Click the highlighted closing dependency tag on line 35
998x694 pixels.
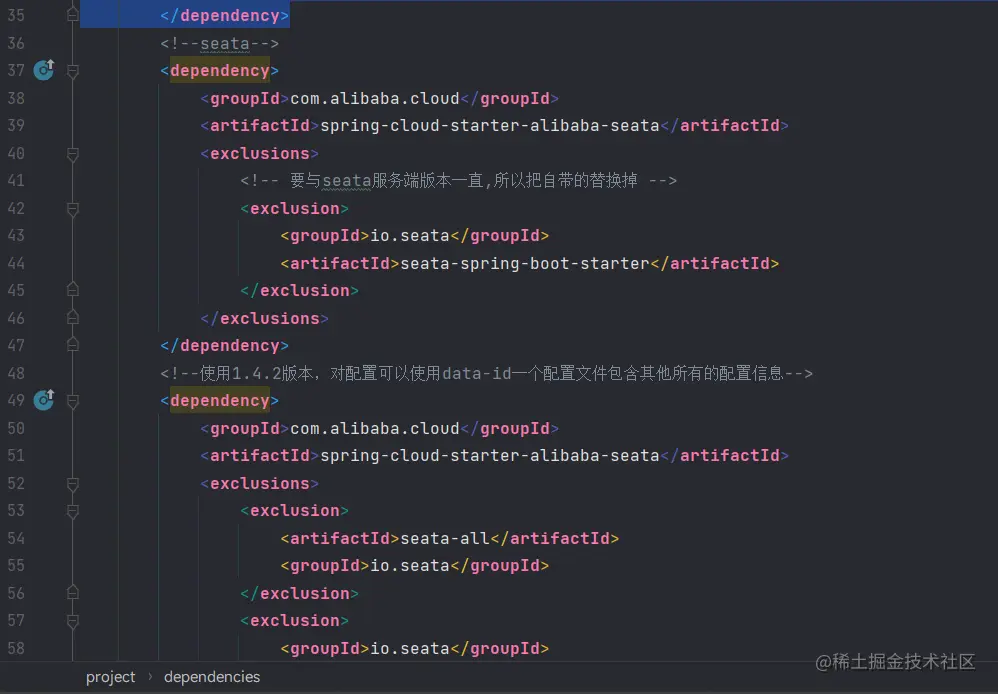[225, 15]
